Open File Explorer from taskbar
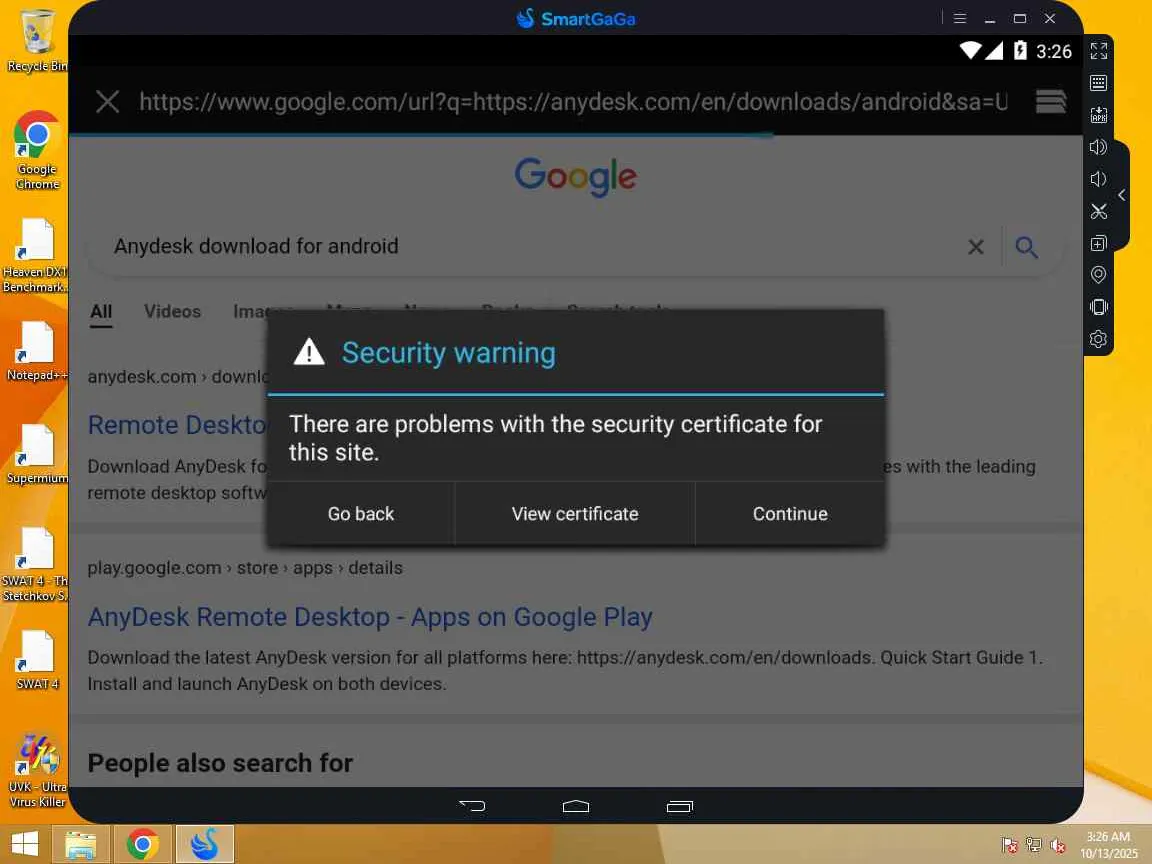Viewport: 1152px width, 864px height. [81, 843]
